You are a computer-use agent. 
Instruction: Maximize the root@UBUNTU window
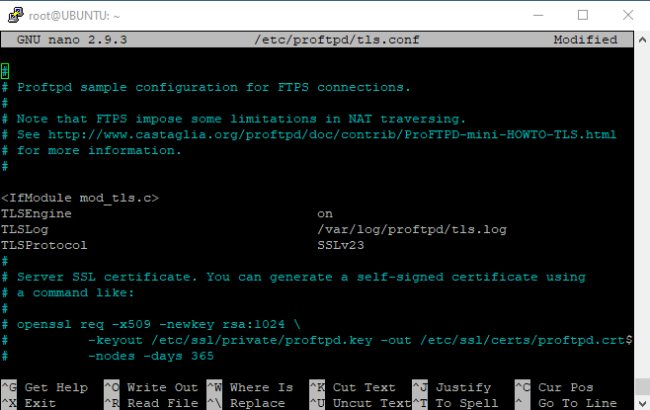pos(583,15)
